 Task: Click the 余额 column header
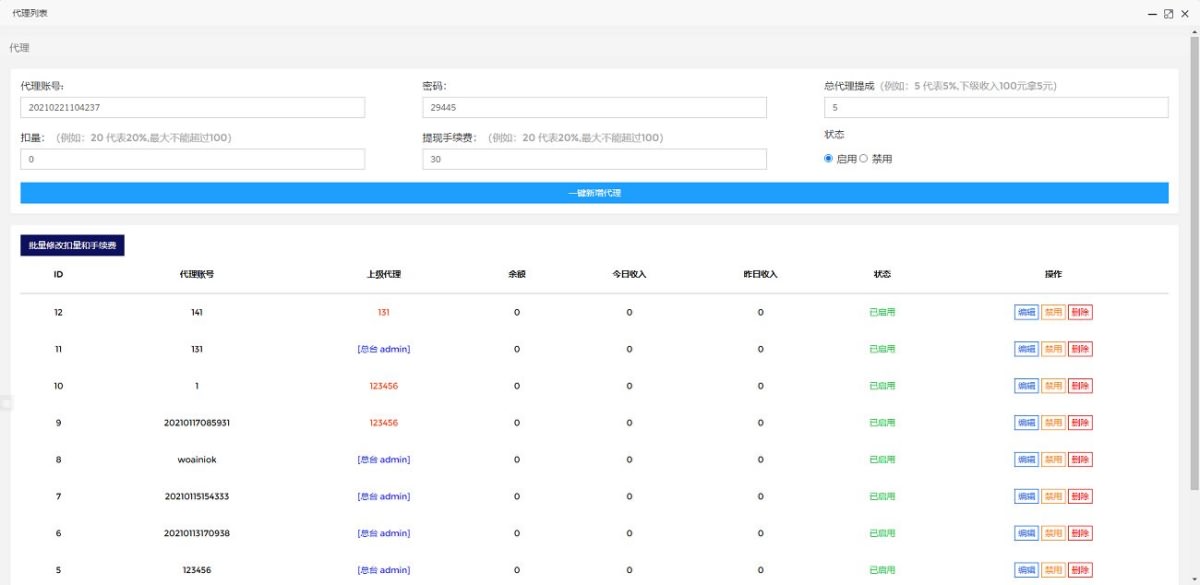tap(517, 274)
